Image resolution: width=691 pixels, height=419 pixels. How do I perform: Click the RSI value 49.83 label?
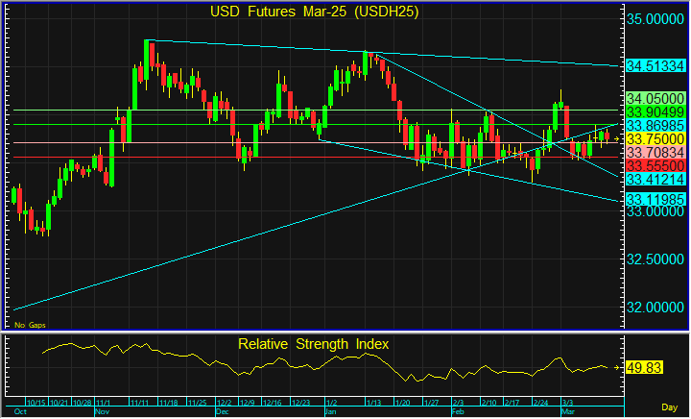coord(644,367)
